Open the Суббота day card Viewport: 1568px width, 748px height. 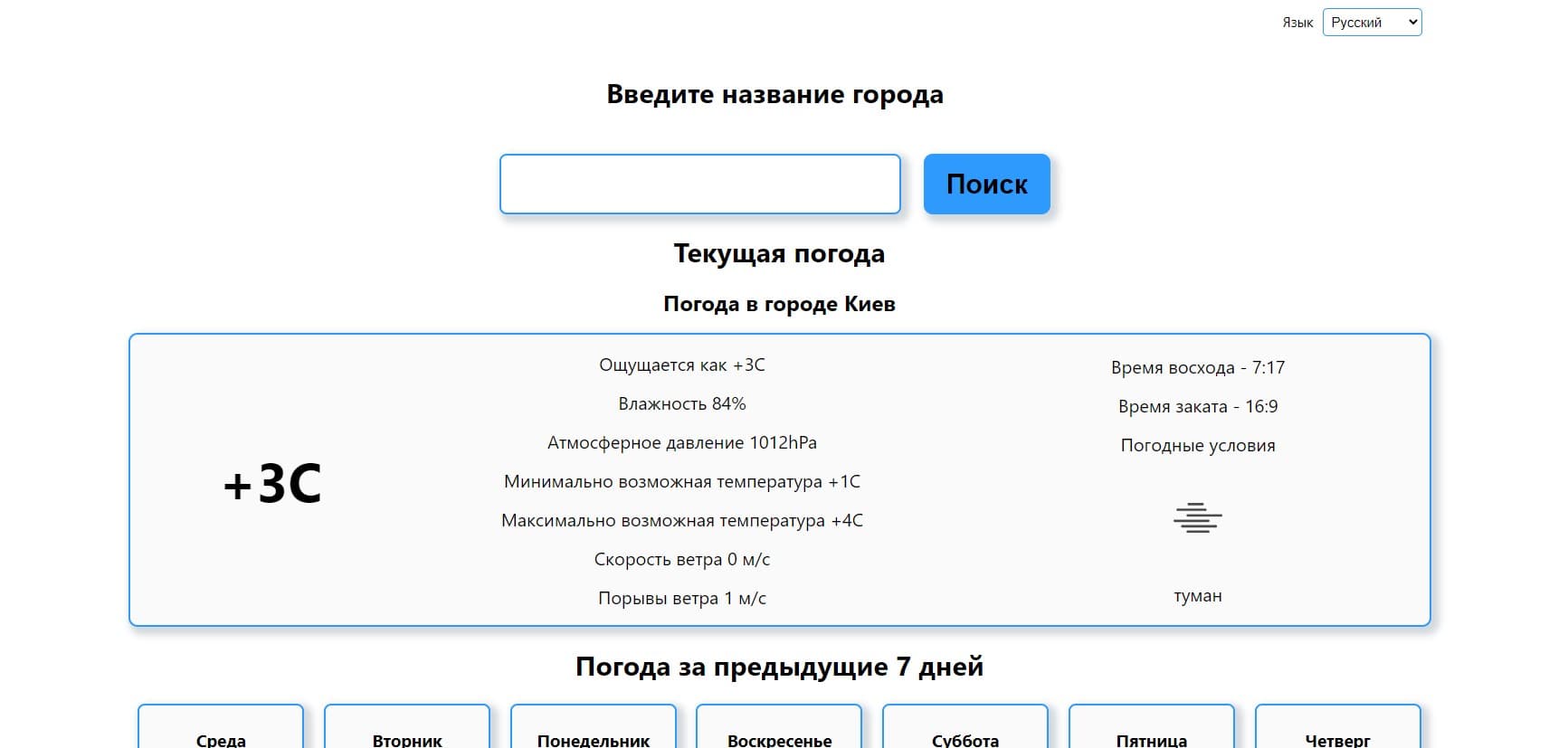pyautogui.click(x=965, y=728)
